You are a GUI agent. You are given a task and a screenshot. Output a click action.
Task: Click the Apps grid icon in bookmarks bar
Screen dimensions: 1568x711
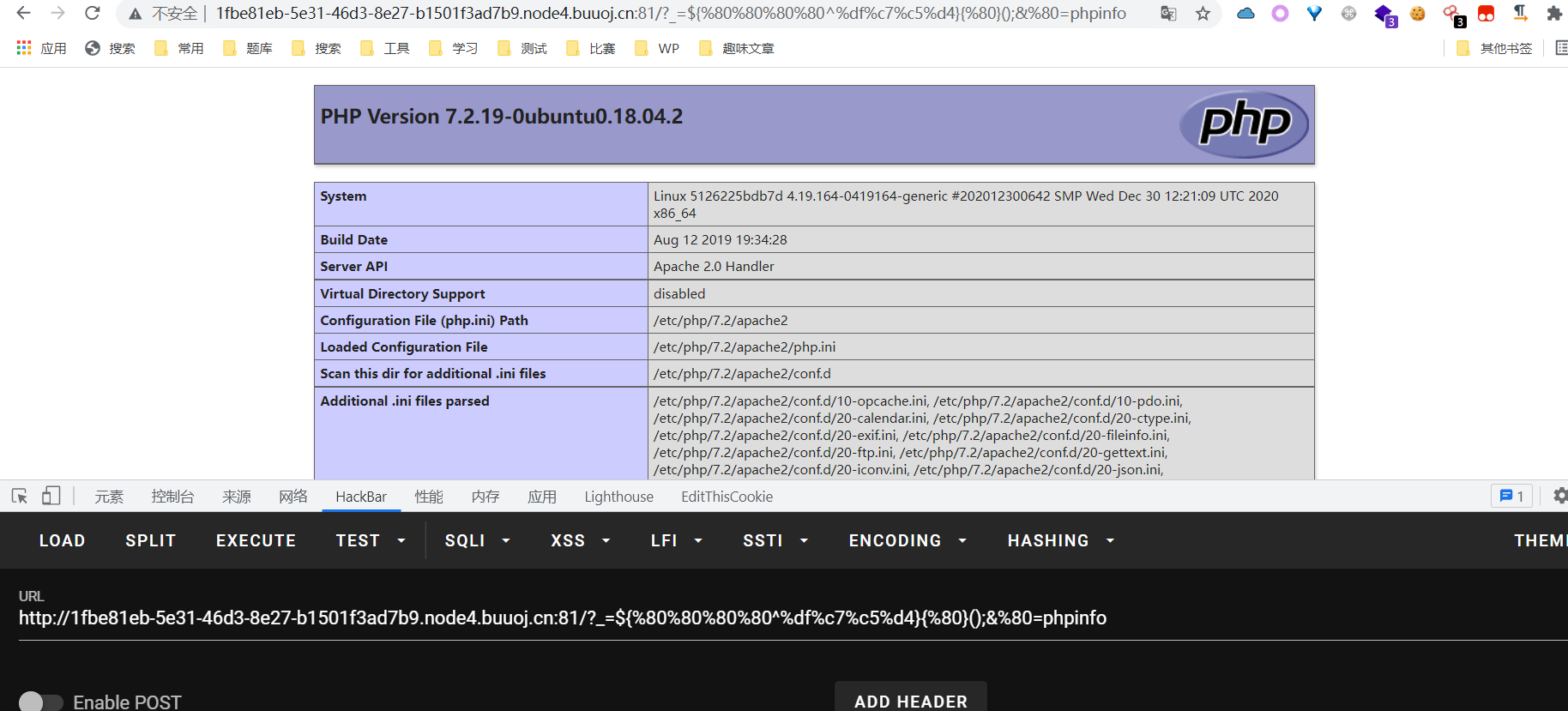(24, 48)
